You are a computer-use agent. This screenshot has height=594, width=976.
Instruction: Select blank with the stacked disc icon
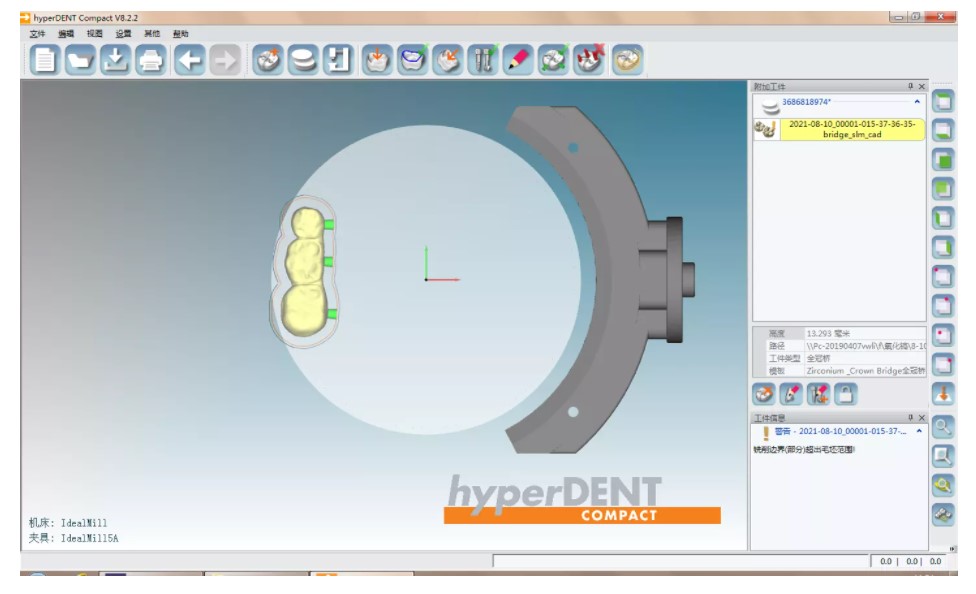point(303,60)
